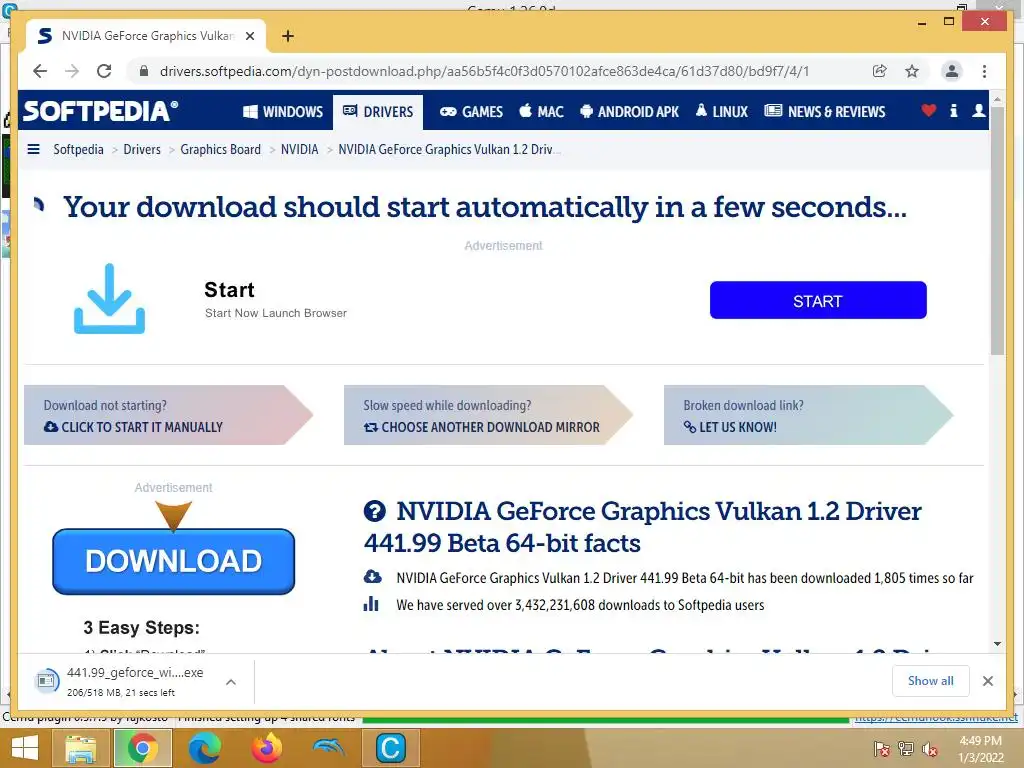Open the Mac section
This screenshot has width=1024, height=768.
click(x=541, y=112)
